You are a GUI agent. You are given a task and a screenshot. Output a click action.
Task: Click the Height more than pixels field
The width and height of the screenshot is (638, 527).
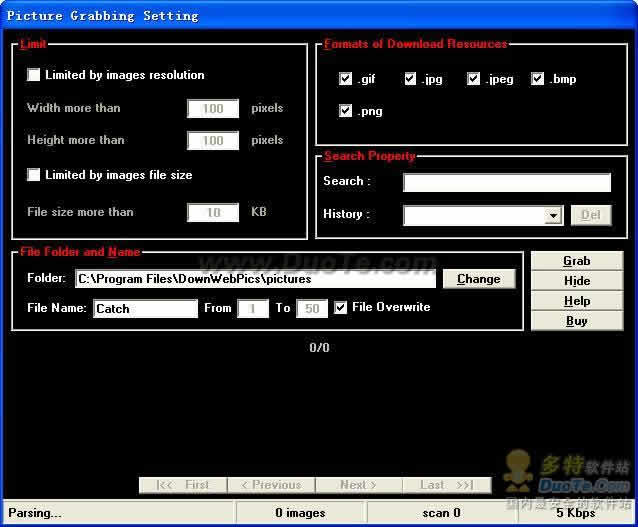(x=213, y=140)
